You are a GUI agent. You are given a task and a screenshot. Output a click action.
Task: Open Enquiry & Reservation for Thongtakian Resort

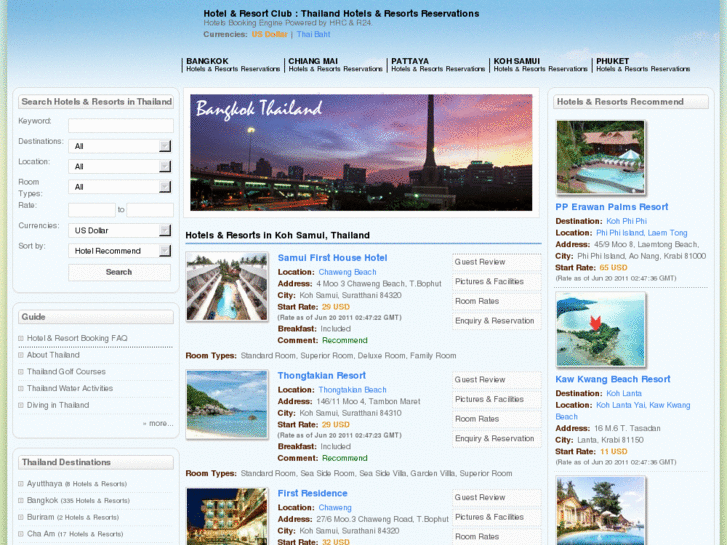coord(497,439)
